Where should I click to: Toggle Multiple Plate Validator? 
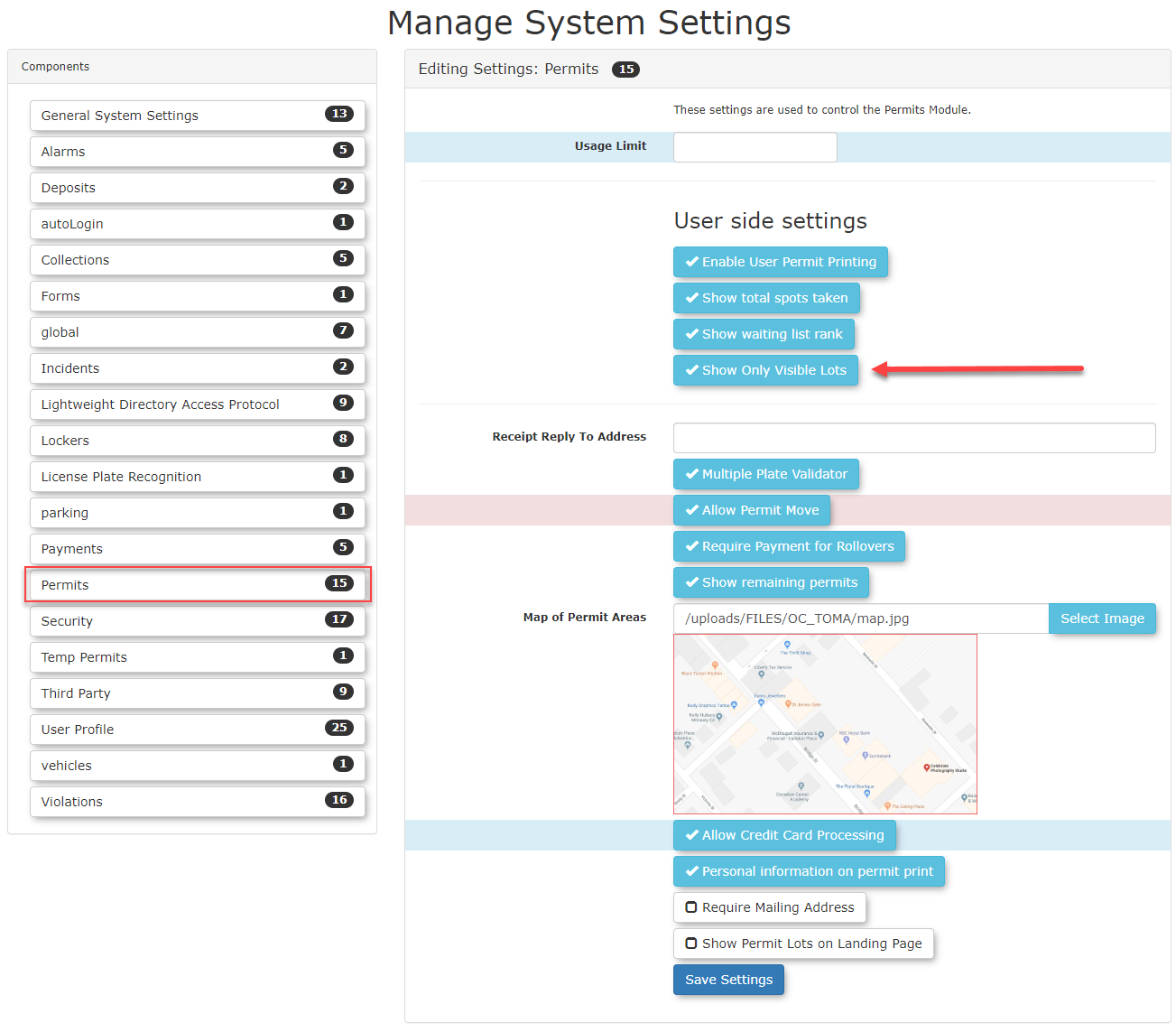tap(766, 474)
